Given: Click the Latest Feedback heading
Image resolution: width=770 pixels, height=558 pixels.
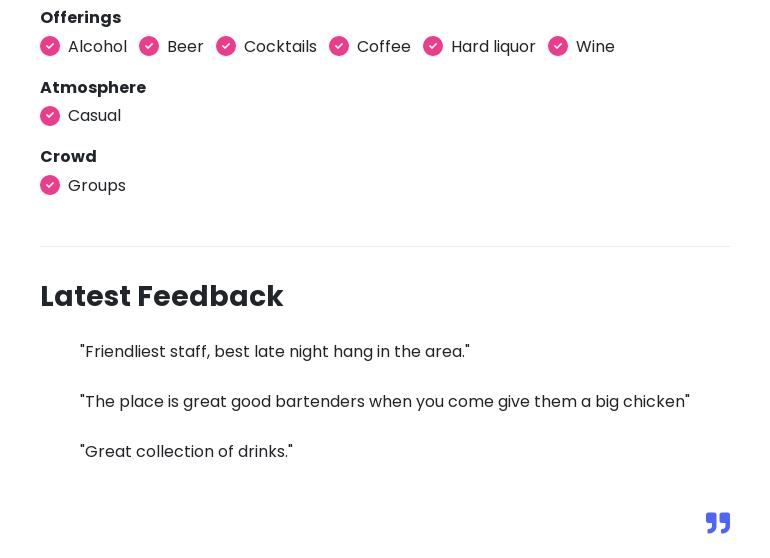Looking at the screenshot, I should pyautogui.click(x=162, y=297).
